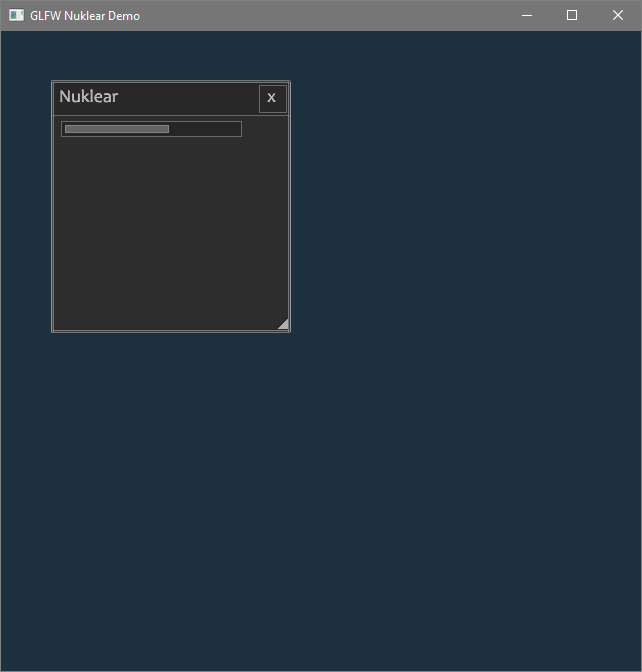Close the Nuklear panel with its x button
Screen dimensions: 642x672
[x=273, y=99]
